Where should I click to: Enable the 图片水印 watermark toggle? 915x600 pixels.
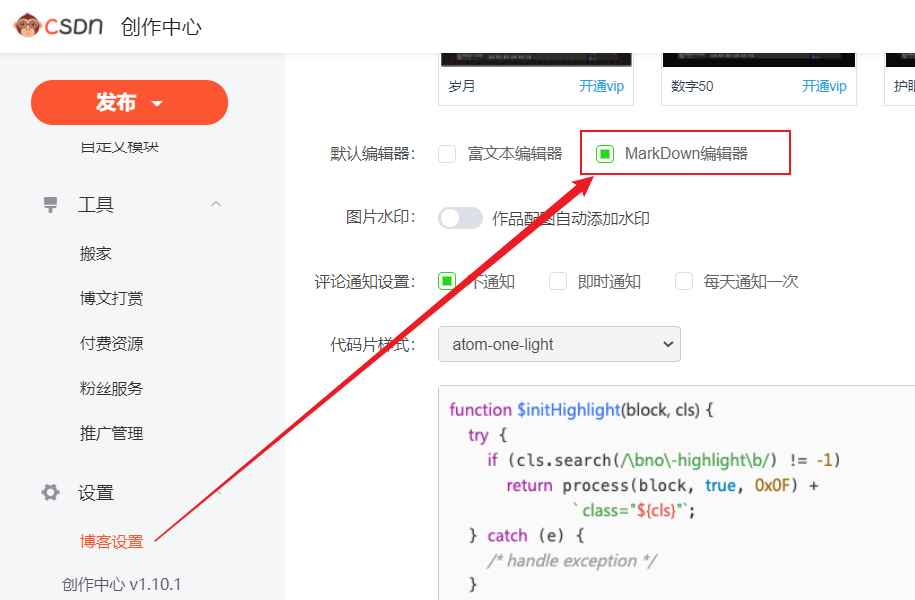pyautogui.click(x=460, y=217)
